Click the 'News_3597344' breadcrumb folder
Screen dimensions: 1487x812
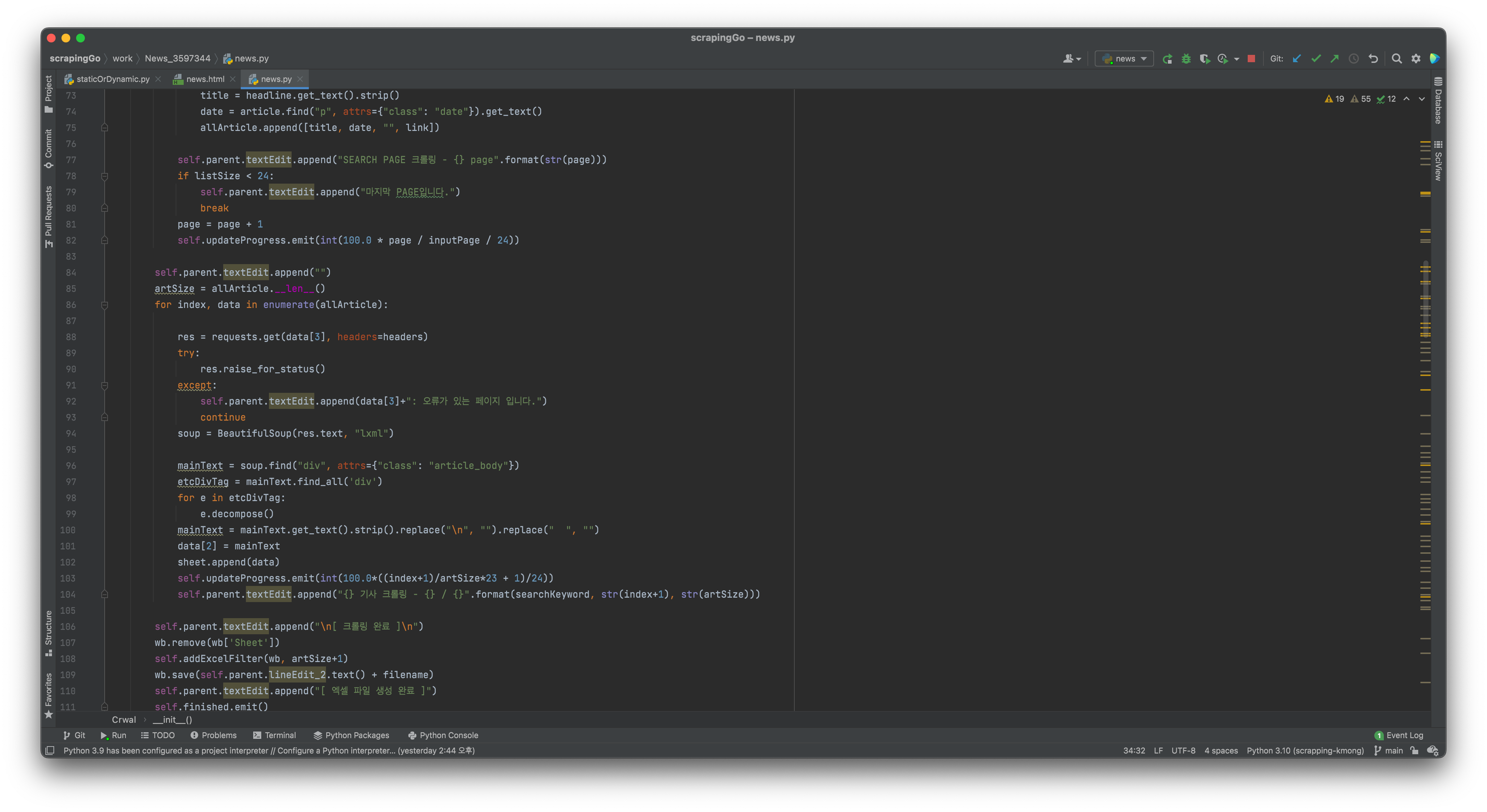[177, 58]
